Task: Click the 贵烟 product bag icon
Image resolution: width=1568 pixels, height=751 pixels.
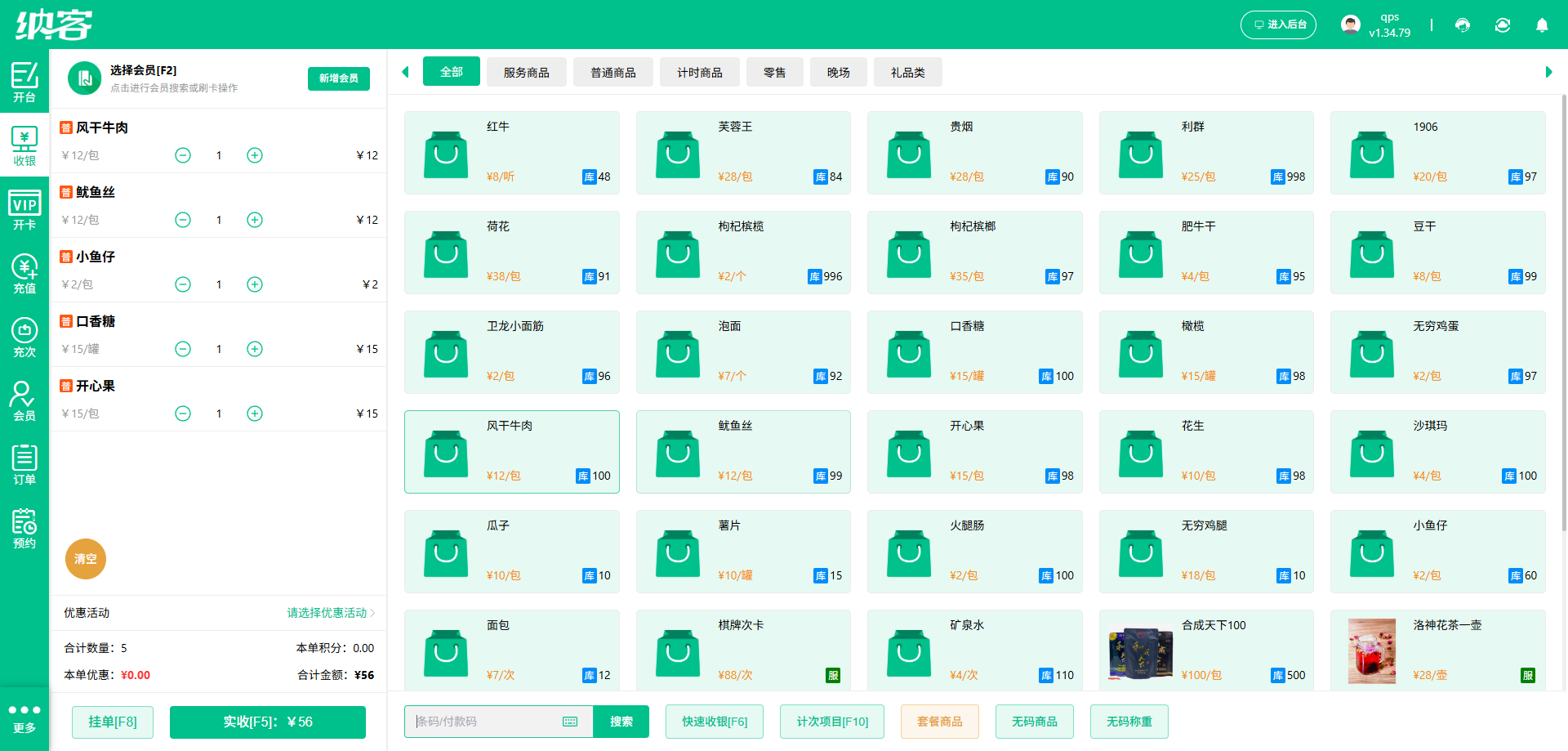Action: [x=909, y=154]
